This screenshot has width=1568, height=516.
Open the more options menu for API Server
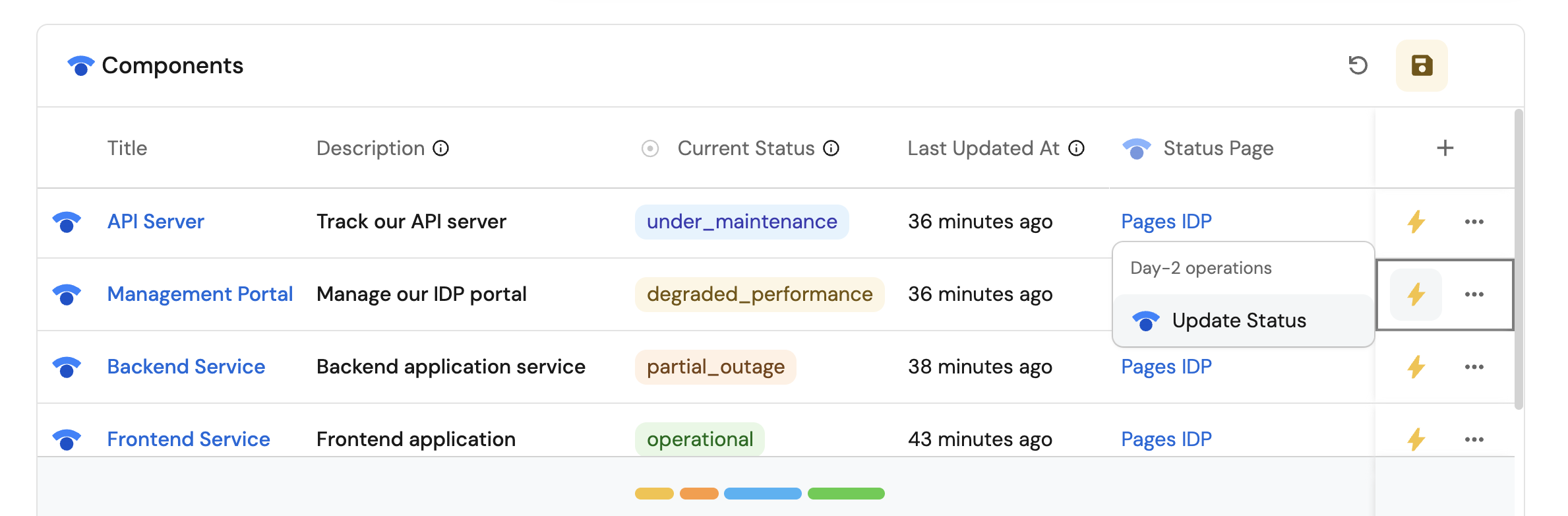pyautogui.click(x=1474, y=222)
